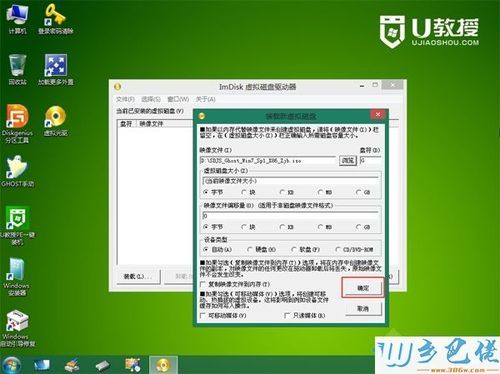Screen dimensions: 500x374
Task: Select KB under 映像文件偏移量
Action: (x=287, y=227)
